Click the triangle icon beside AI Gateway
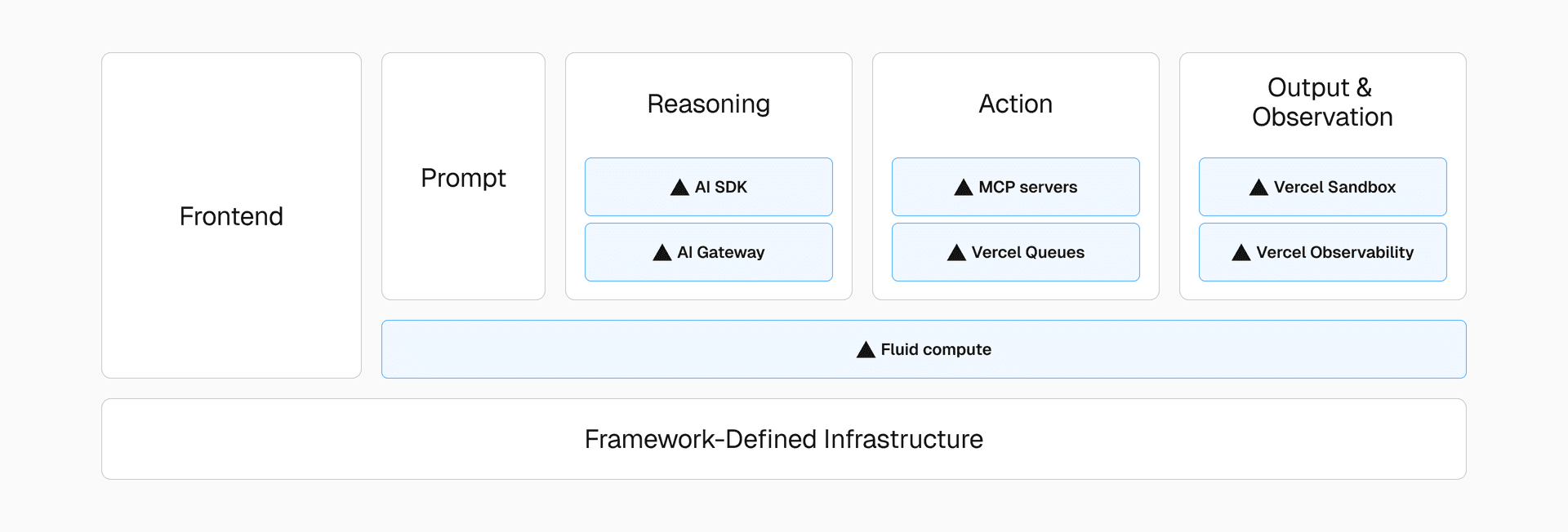Screen dimensions: 1568x532 tap(662, 253)
